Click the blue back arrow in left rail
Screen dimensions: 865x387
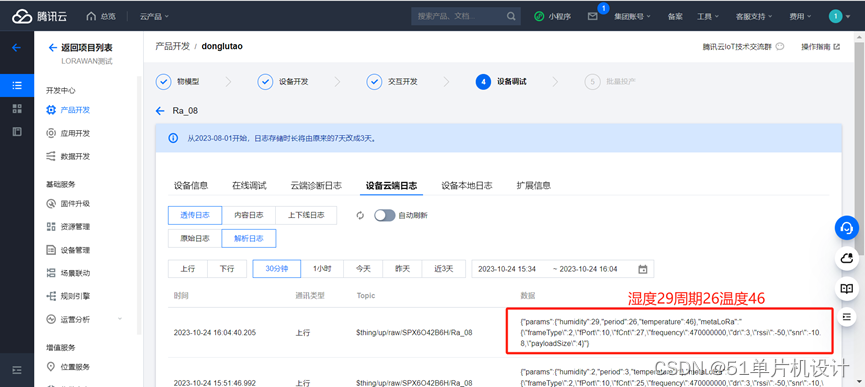click(17, 47)
